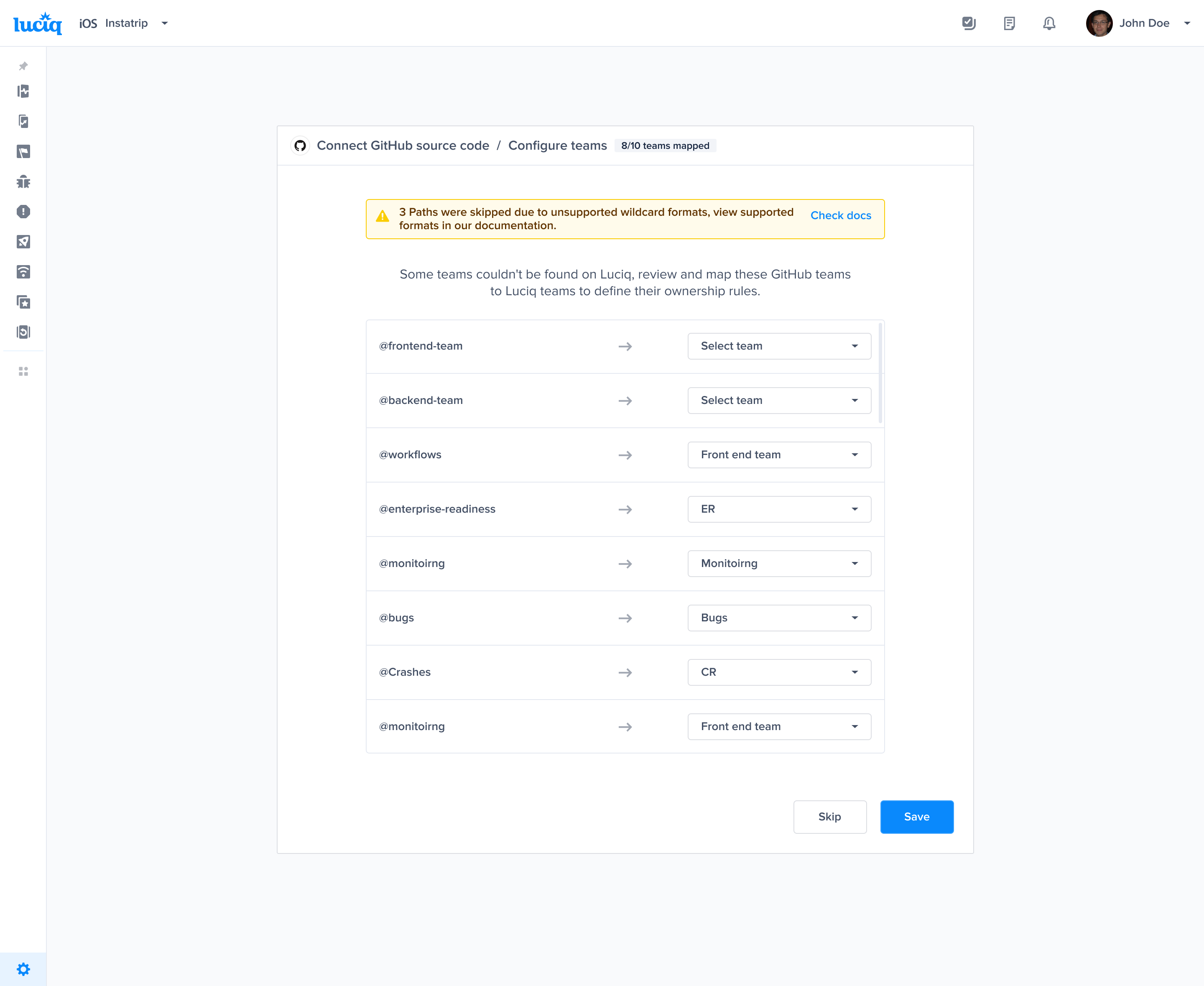1204x986 pixels.
Task: Open the exclamation alert sidebar icon
Action: coord(23,212)
